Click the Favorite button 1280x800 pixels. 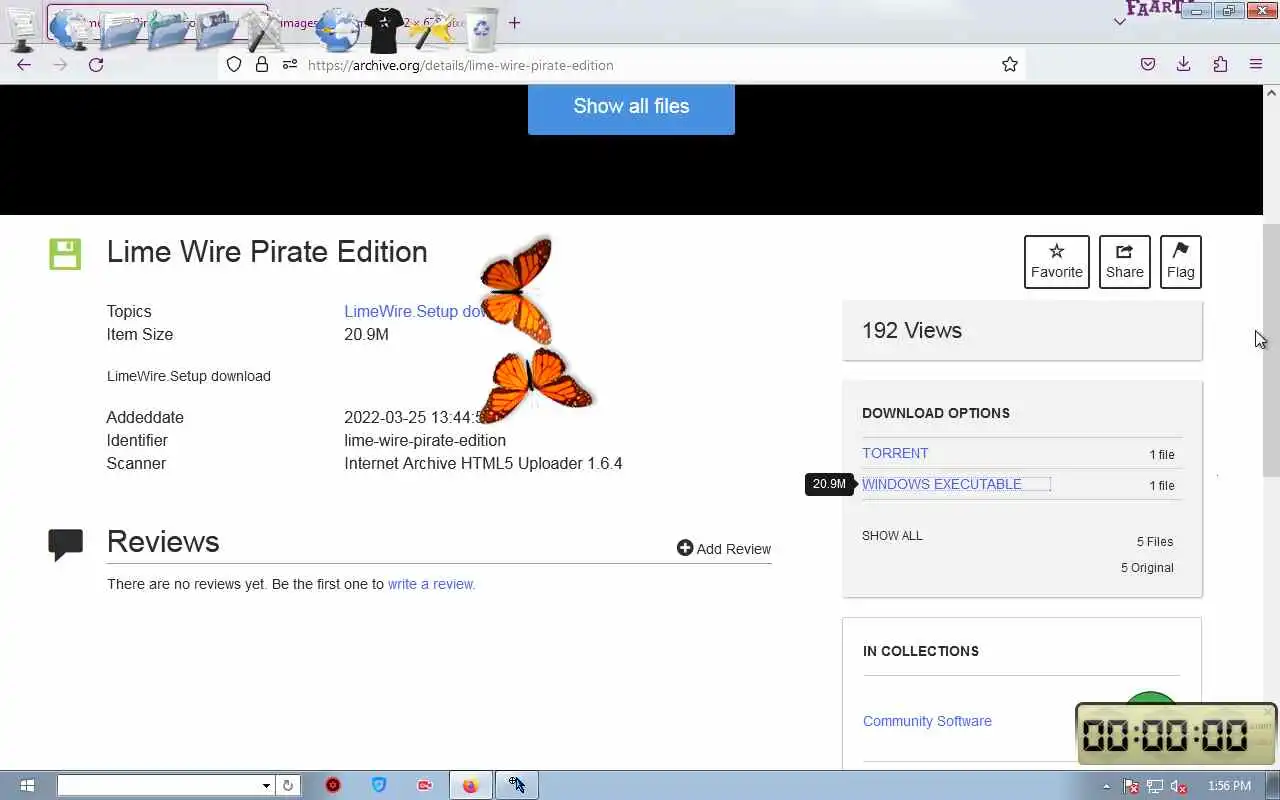click(1057, 261)
